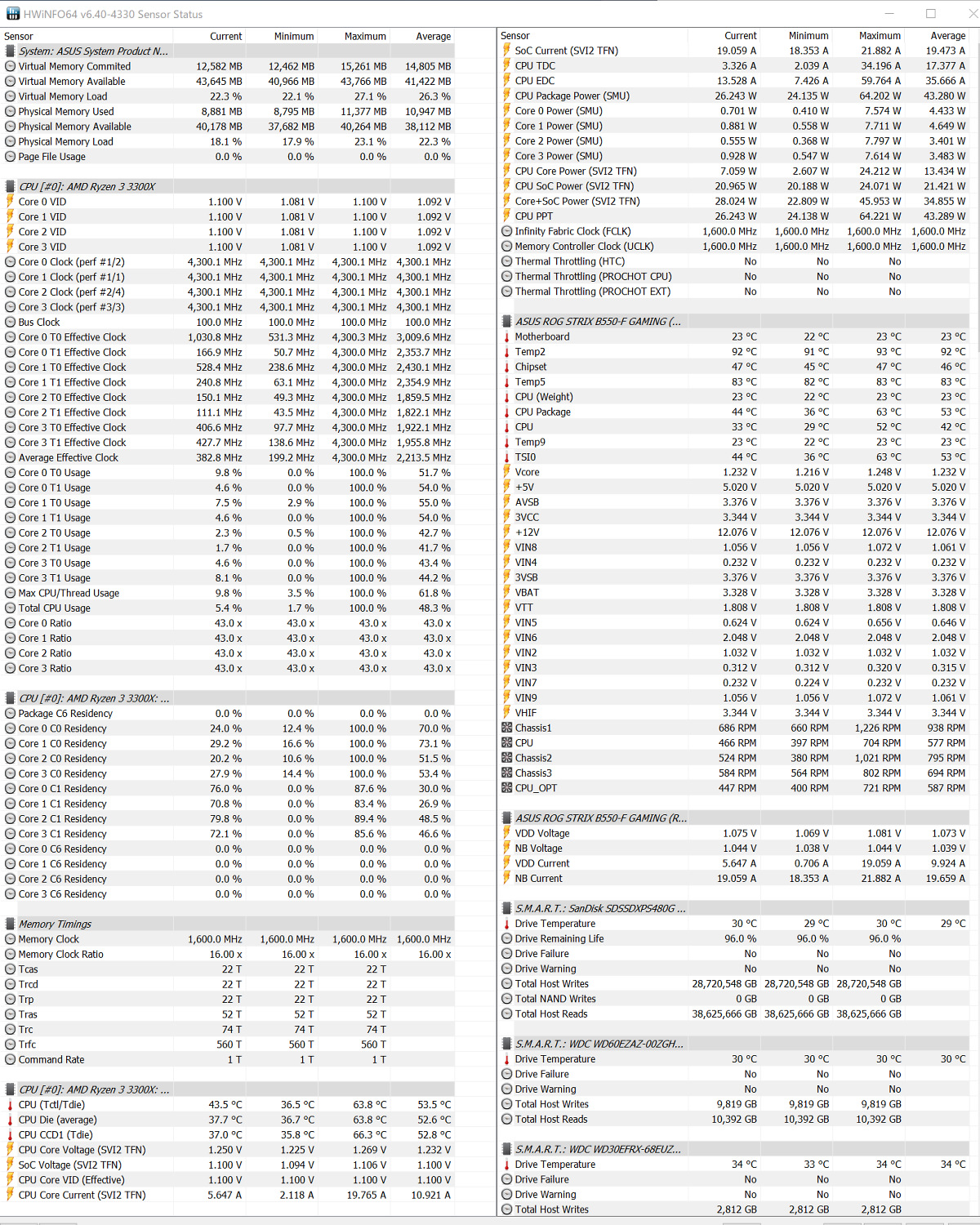Click the chip icon of System: ASUS System Product
980x1225 pixels.
10,51
